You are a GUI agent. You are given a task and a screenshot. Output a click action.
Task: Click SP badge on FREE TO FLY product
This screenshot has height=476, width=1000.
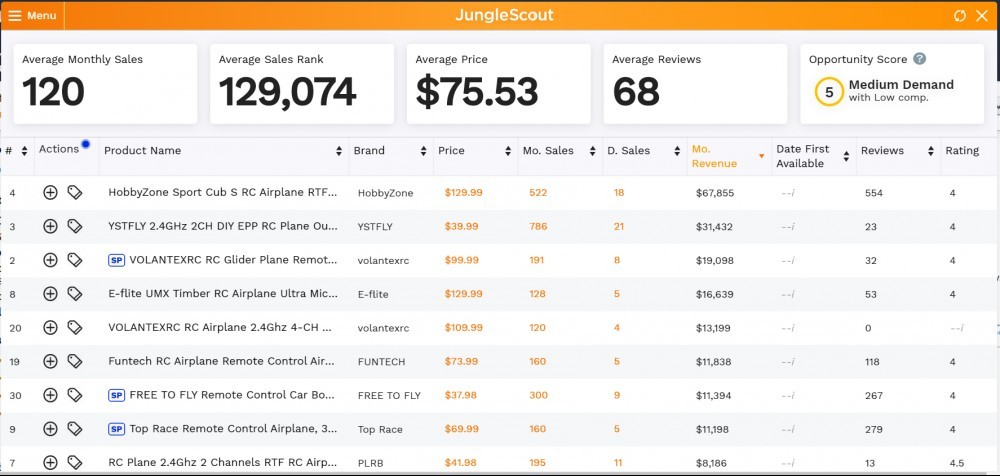pos(117,396)
